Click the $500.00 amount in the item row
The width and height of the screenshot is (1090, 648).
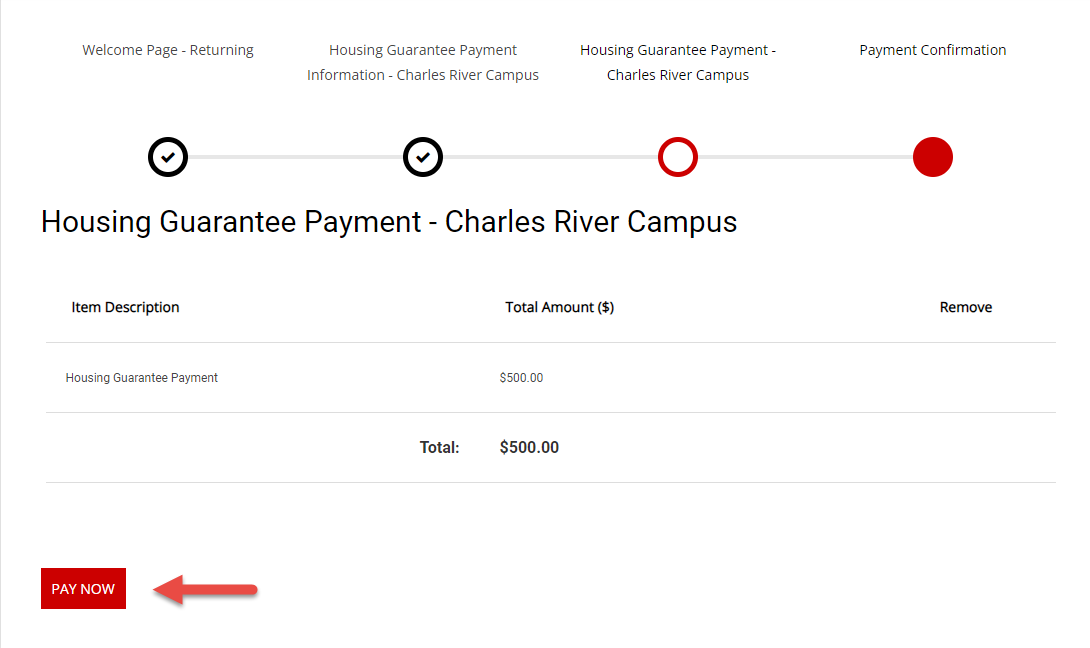(521, 378)
